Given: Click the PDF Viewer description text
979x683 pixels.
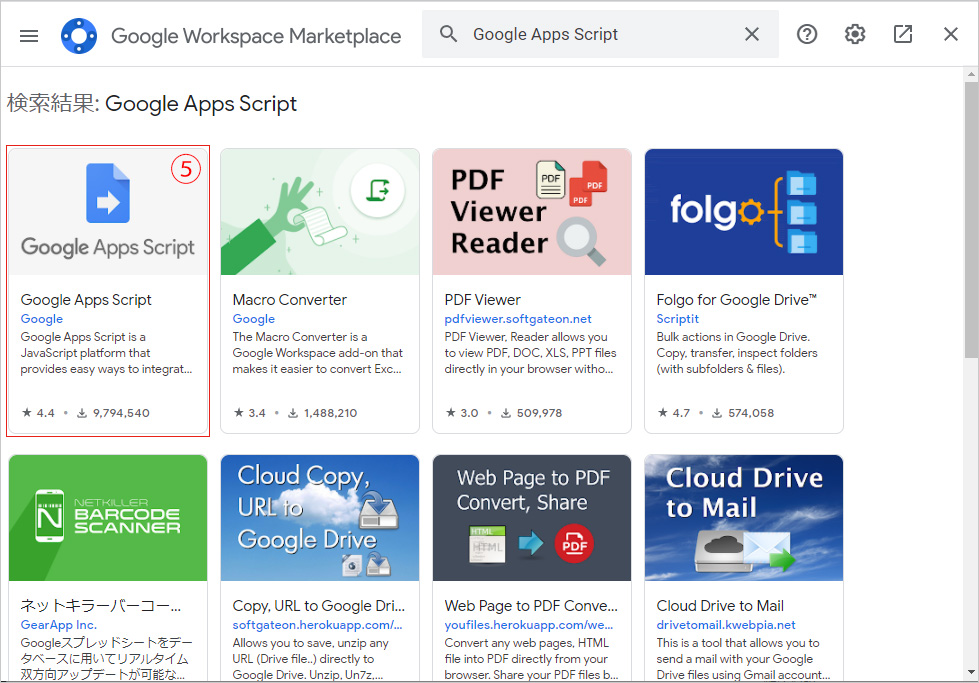Looking at the screenshot, I should coord(530,353).
